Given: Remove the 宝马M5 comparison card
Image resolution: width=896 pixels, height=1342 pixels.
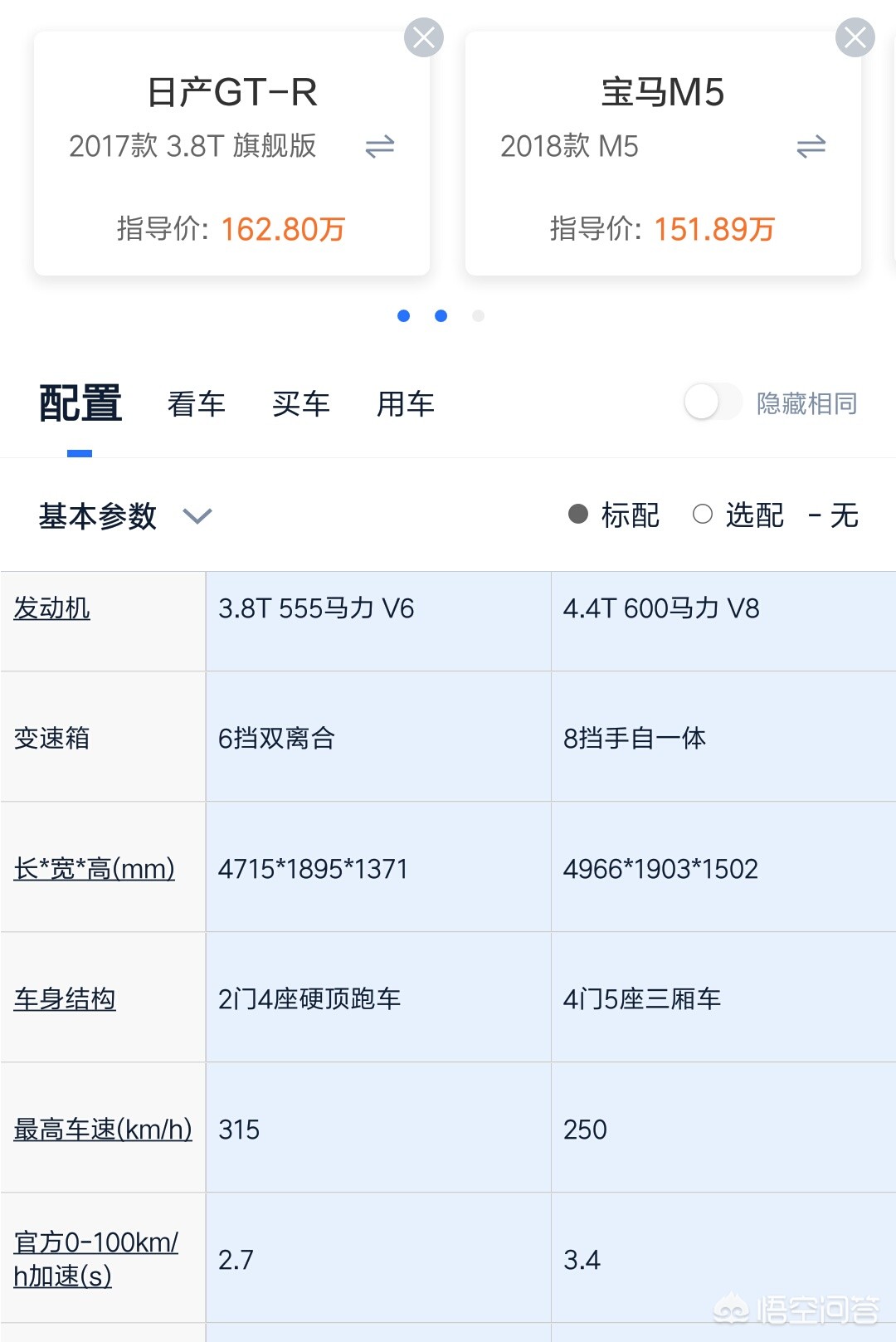Looking at the screenshot, I should point(855,37).
